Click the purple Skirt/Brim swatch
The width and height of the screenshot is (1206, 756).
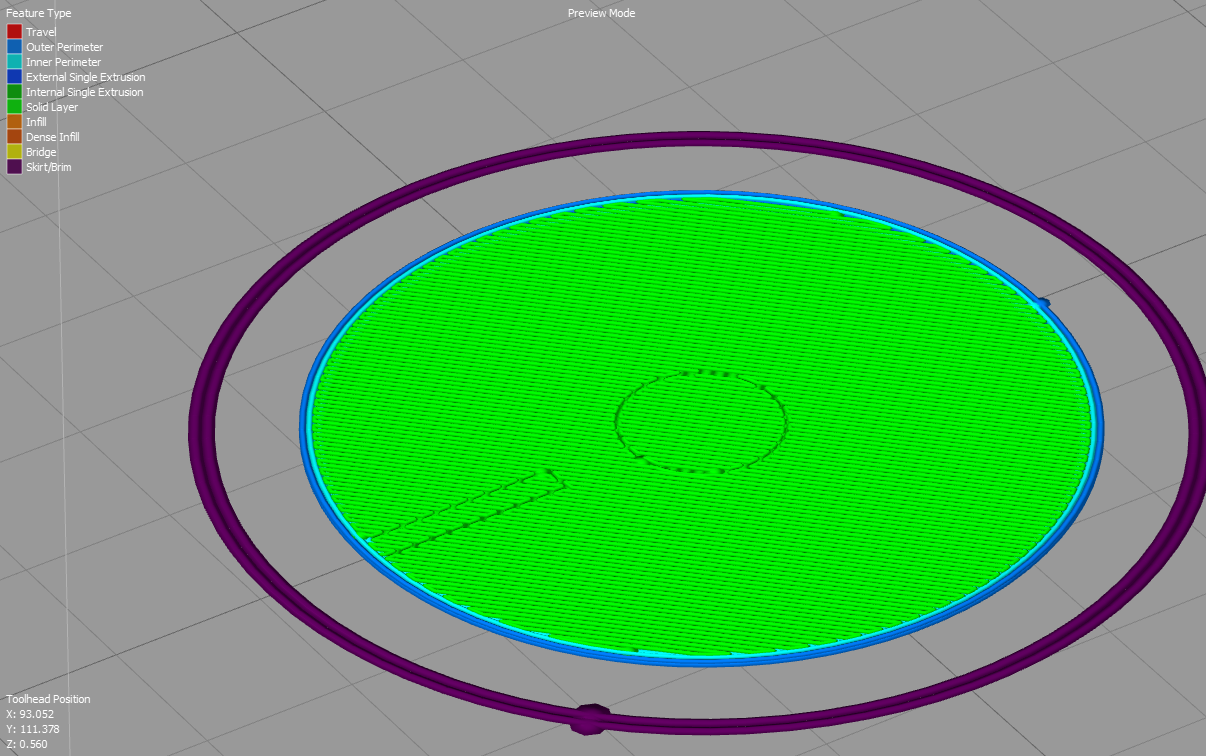point(14,167)
